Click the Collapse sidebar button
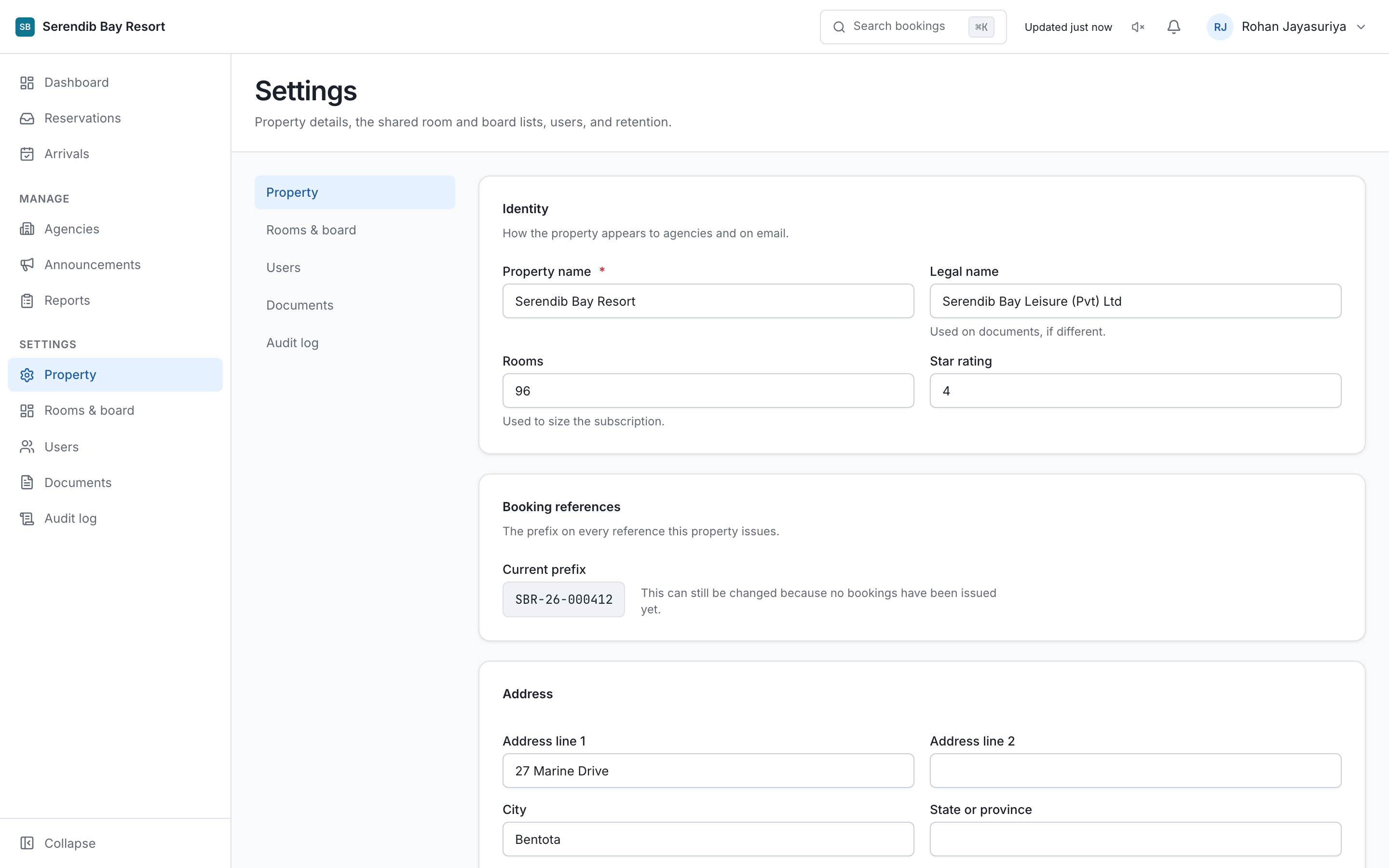Image resolution: width=1389 pixels, height=868 pixels. [x=115, y=843]
